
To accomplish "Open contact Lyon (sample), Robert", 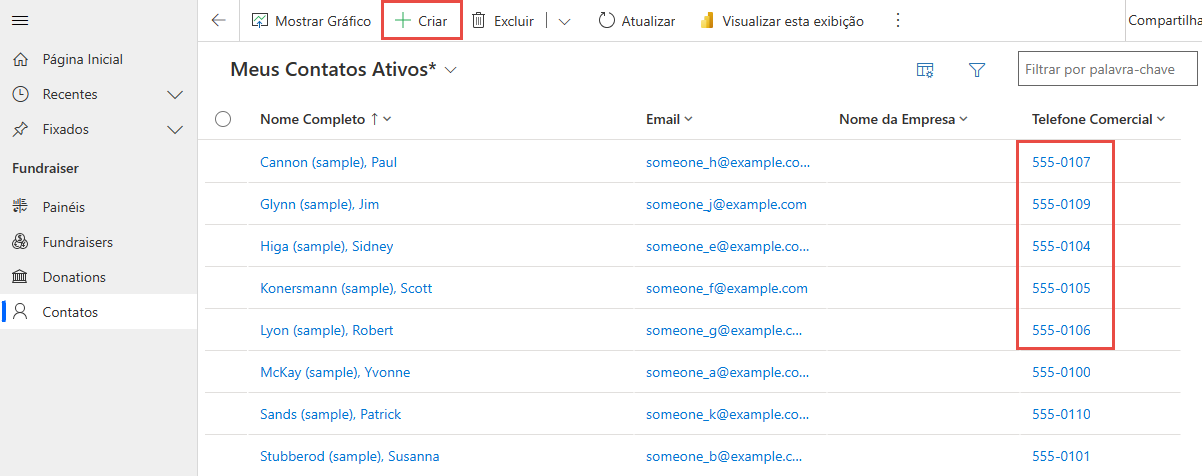I will pyautogui.click(x=326, y=330).
